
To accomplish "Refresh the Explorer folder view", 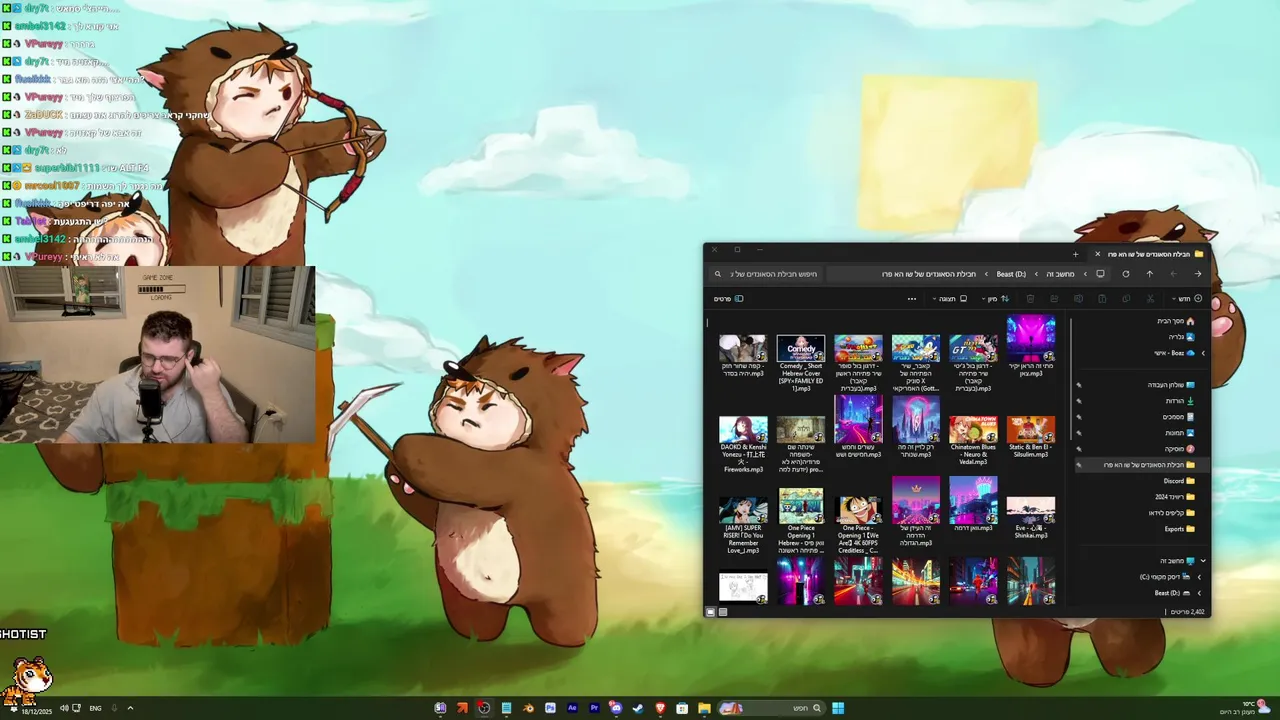I will point(1126,274).
